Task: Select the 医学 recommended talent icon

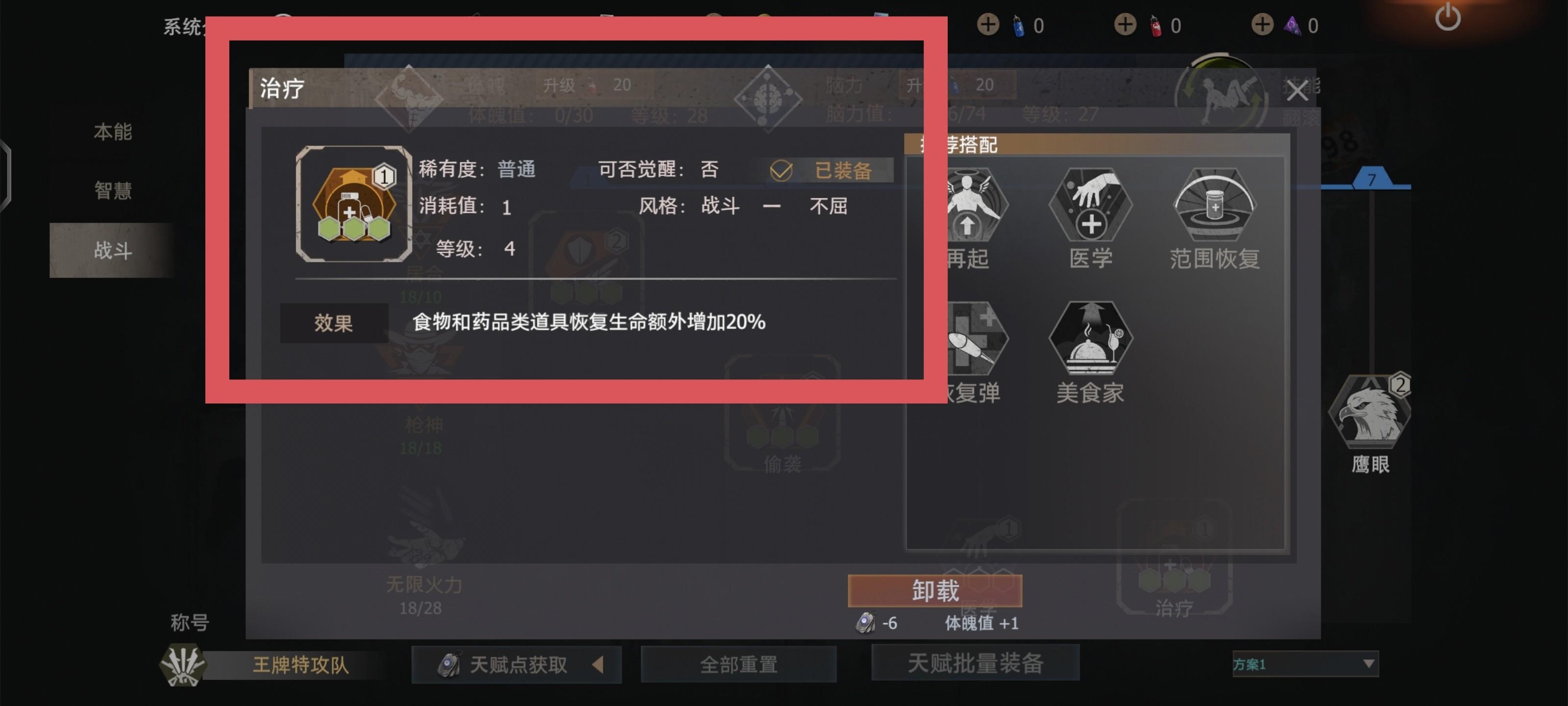Action: click(1090, 204)
